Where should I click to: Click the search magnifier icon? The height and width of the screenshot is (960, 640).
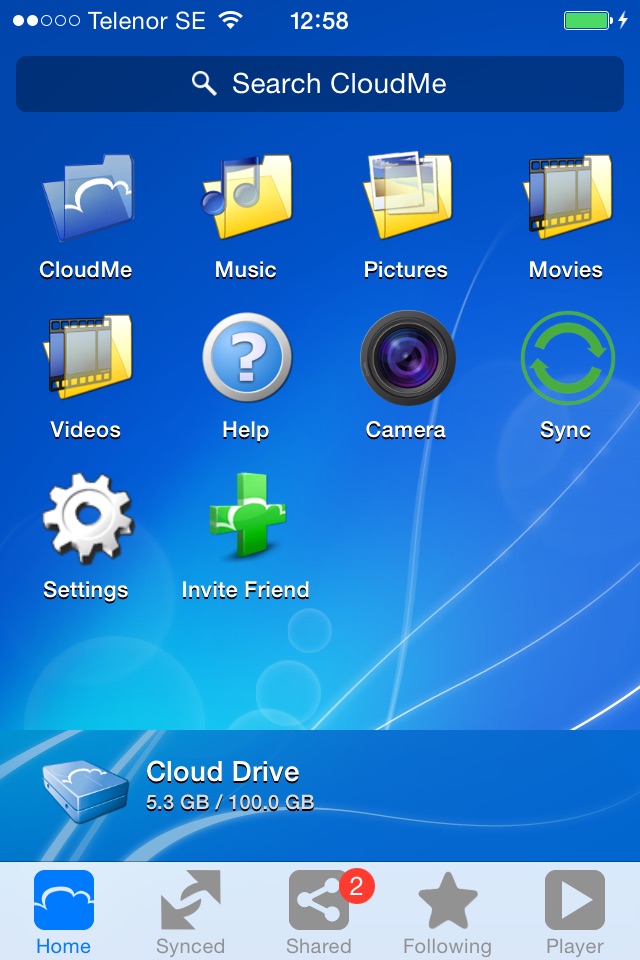204,83
